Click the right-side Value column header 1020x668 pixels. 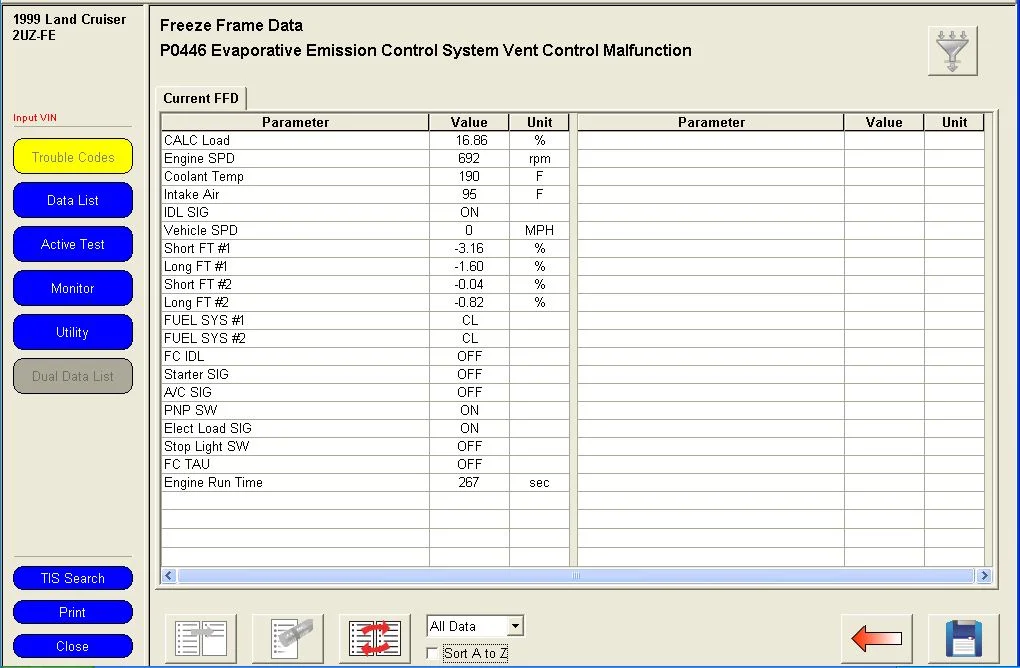coord(884,122)
